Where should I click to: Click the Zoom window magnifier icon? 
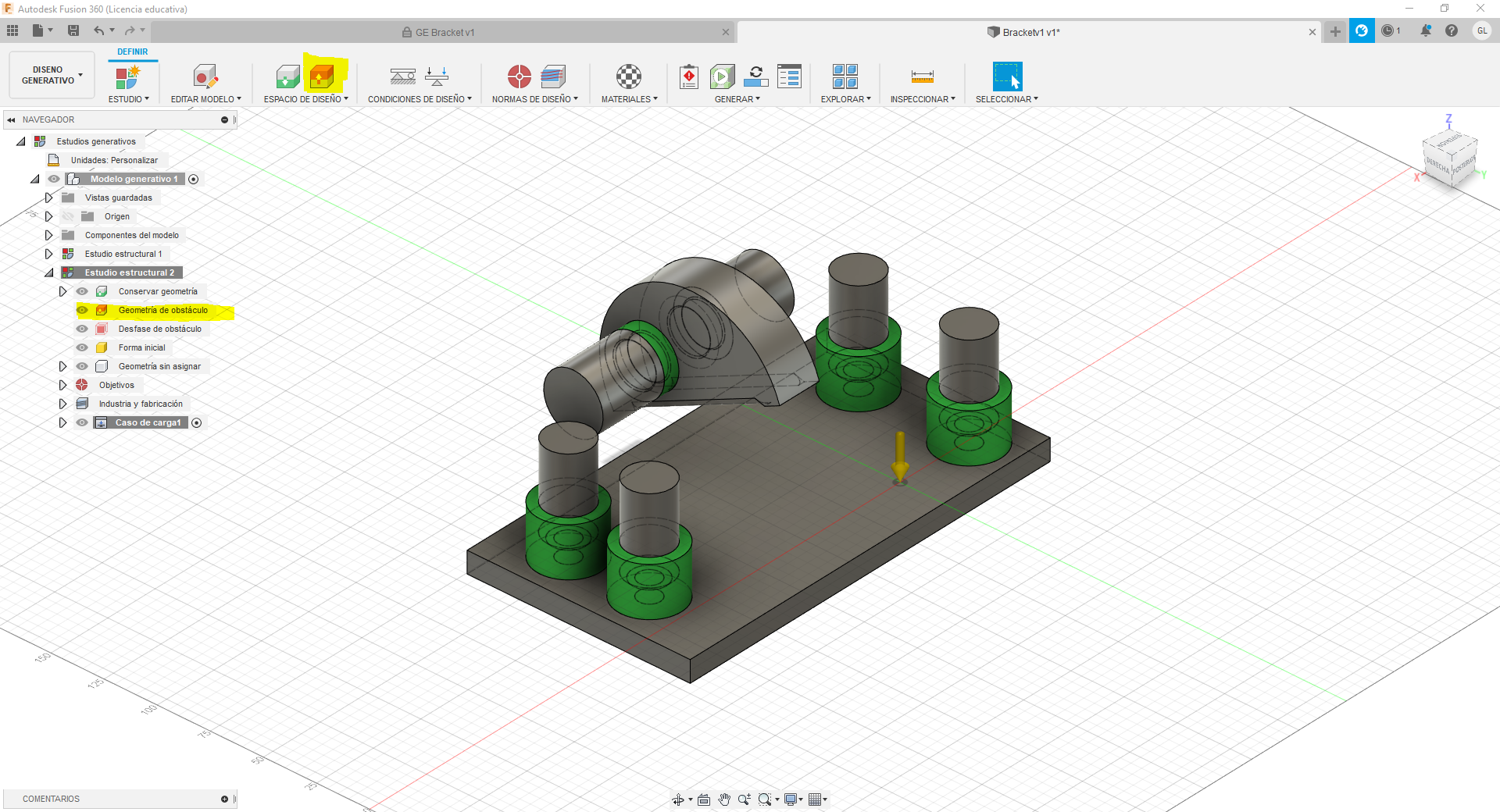[x=765, y=800]
